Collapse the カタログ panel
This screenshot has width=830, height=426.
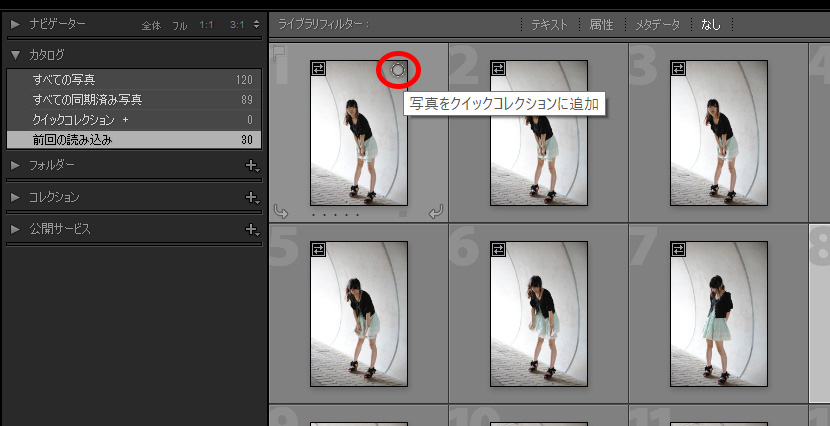(x=15, y=55)
